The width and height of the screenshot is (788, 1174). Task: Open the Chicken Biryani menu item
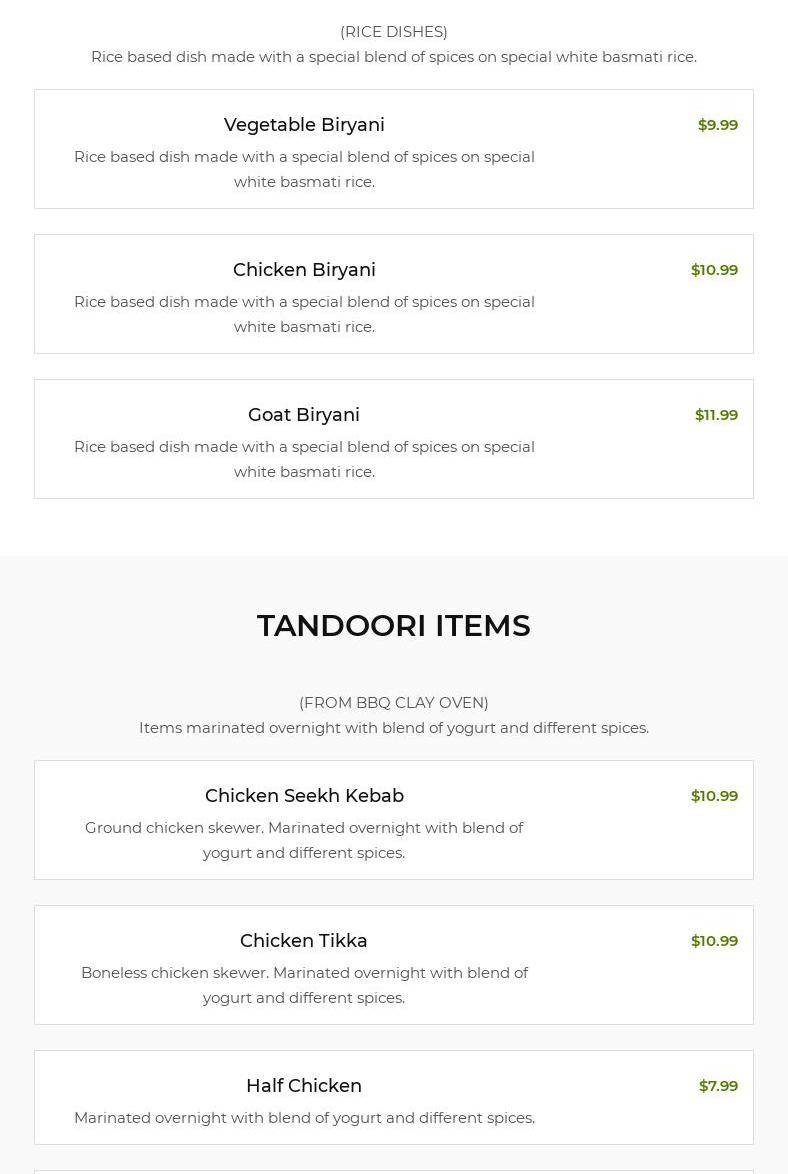click(x=304, y=270)
